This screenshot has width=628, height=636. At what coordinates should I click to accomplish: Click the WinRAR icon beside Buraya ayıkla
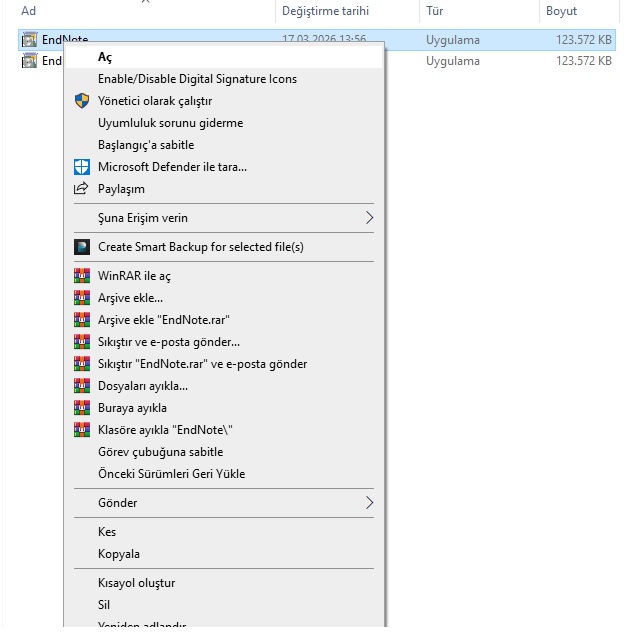(x=82, y=408)
